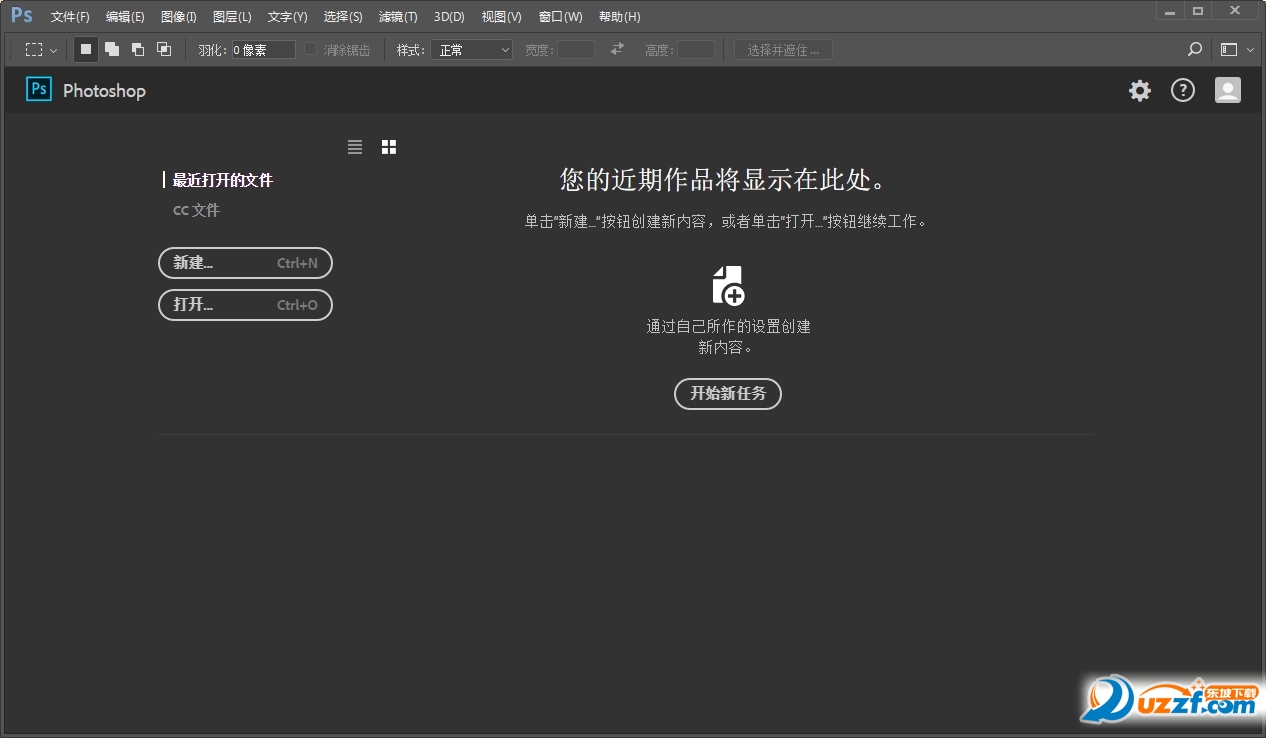Open the 文件(F) menu
The height and width of the screenshot is (738, 1266).
(x=70, y=17)
